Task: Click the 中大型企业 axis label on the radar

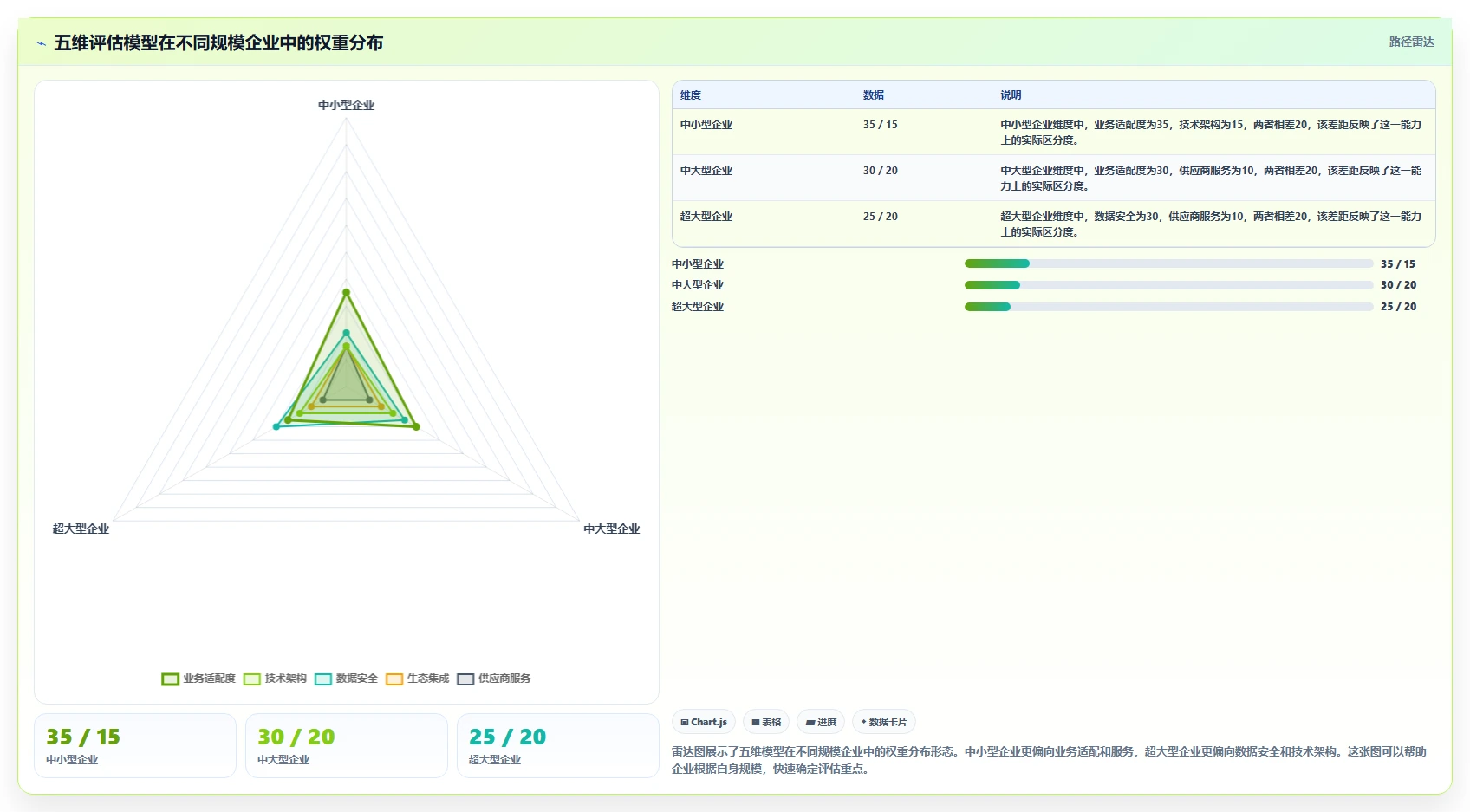Action: click(x=612, y=529)
